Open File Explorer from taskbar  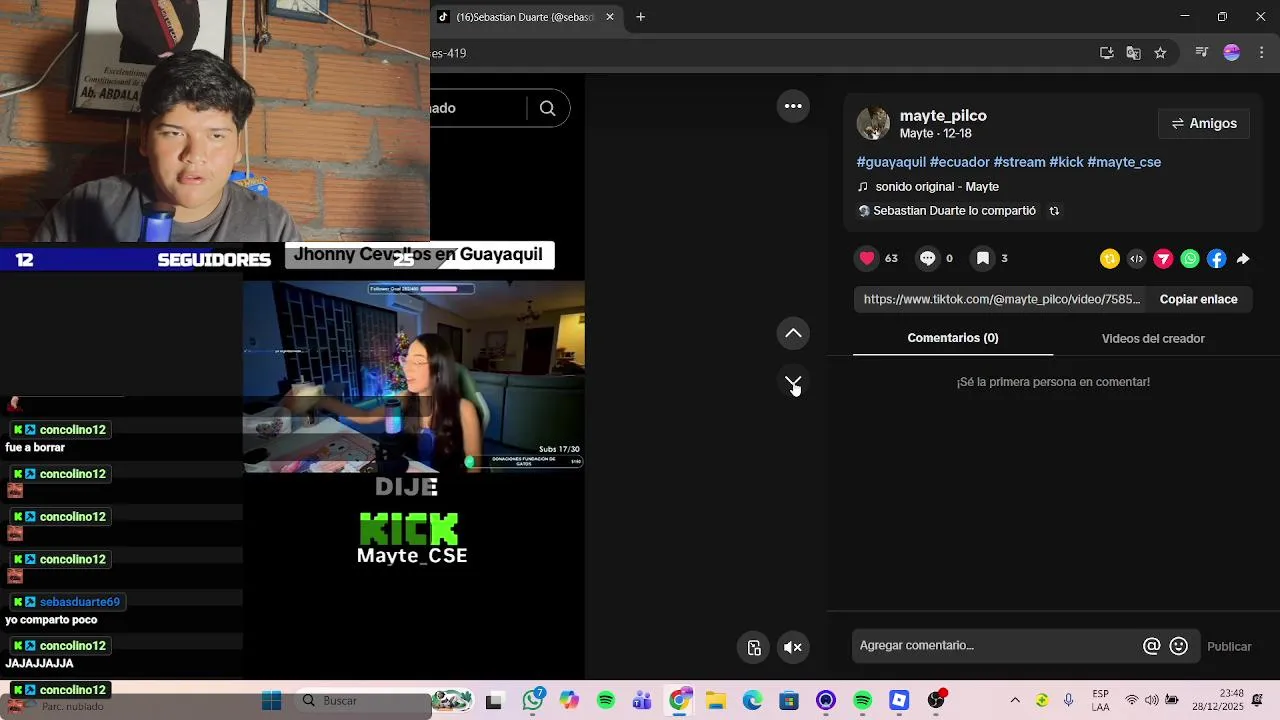[716, 701]
